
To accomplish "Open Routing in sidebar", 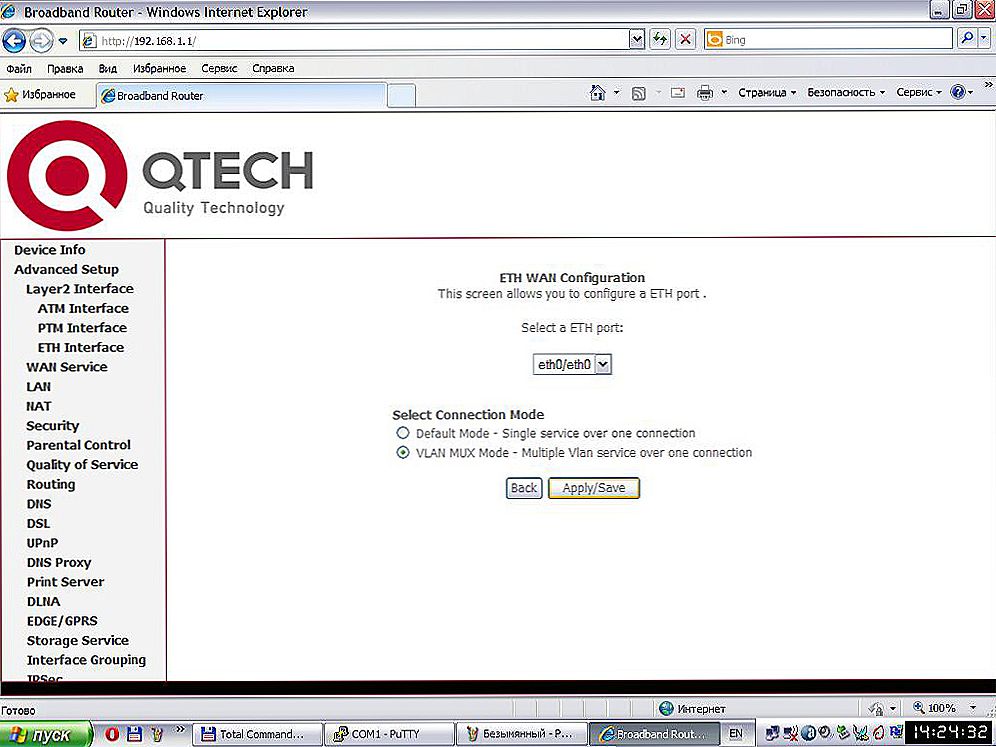I will pyautogui.click(x=51, y=485).
